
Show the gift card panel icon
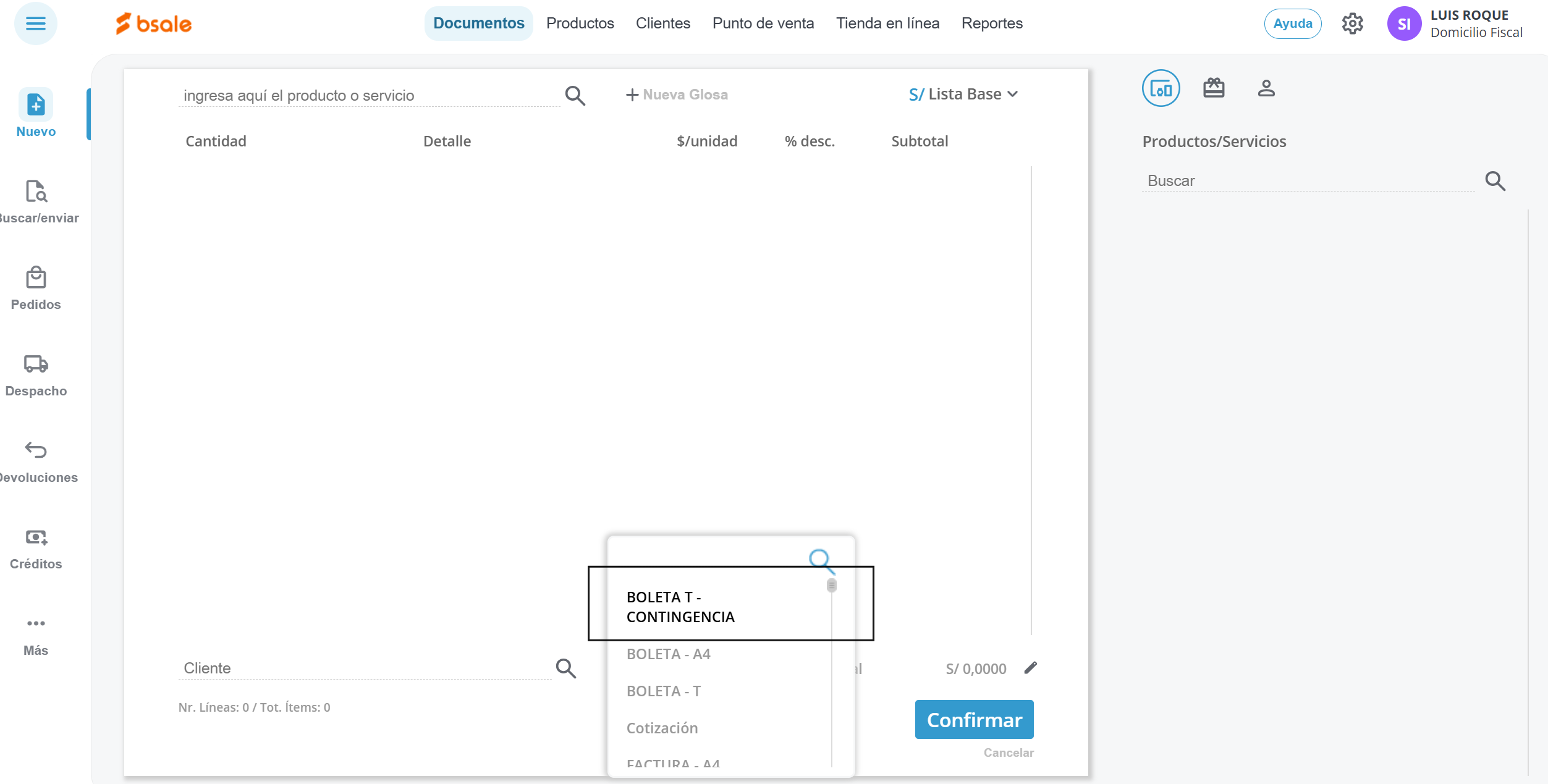point(1214,88)
